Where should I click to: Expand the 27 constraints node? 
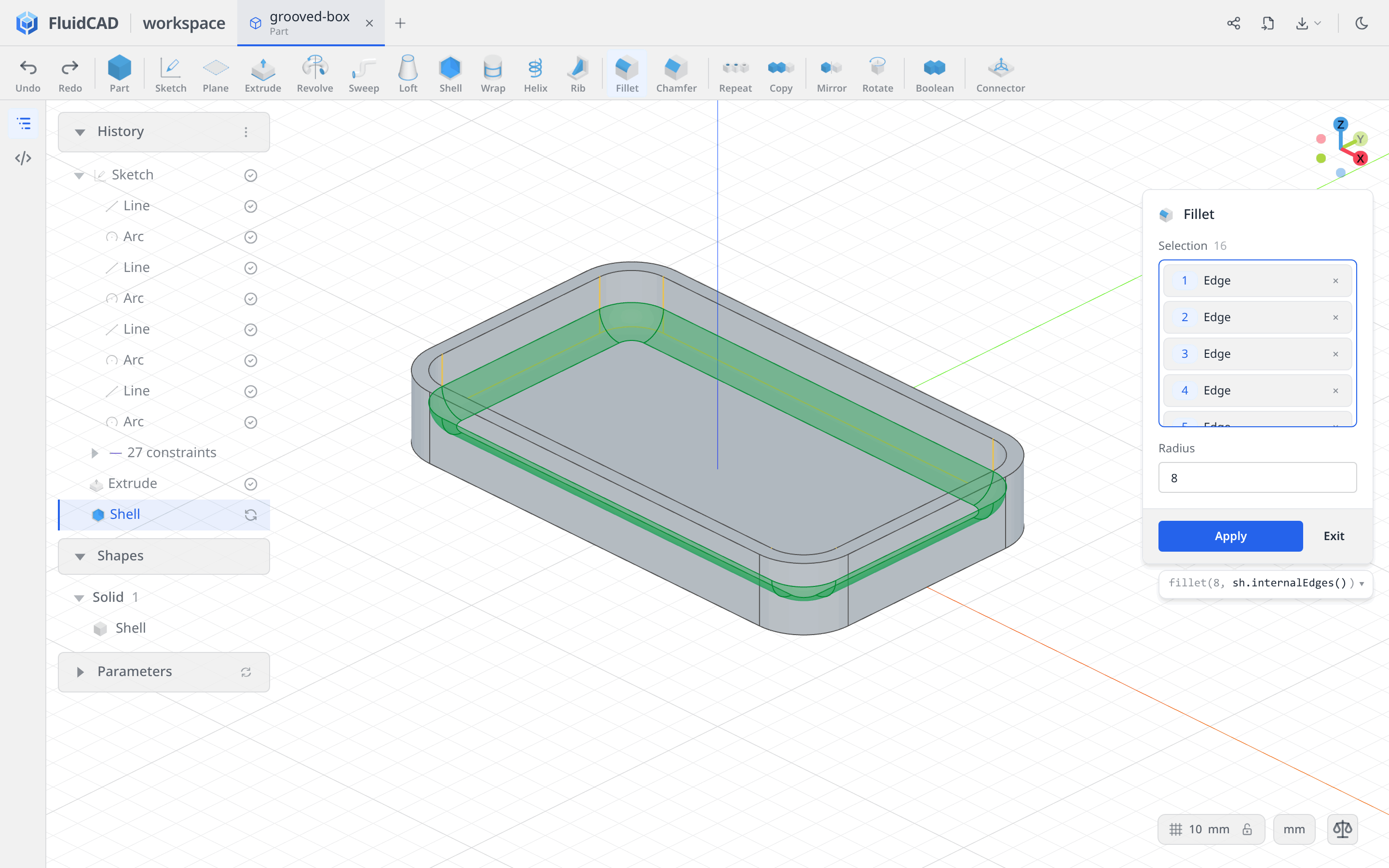click(x=95, y=453)
